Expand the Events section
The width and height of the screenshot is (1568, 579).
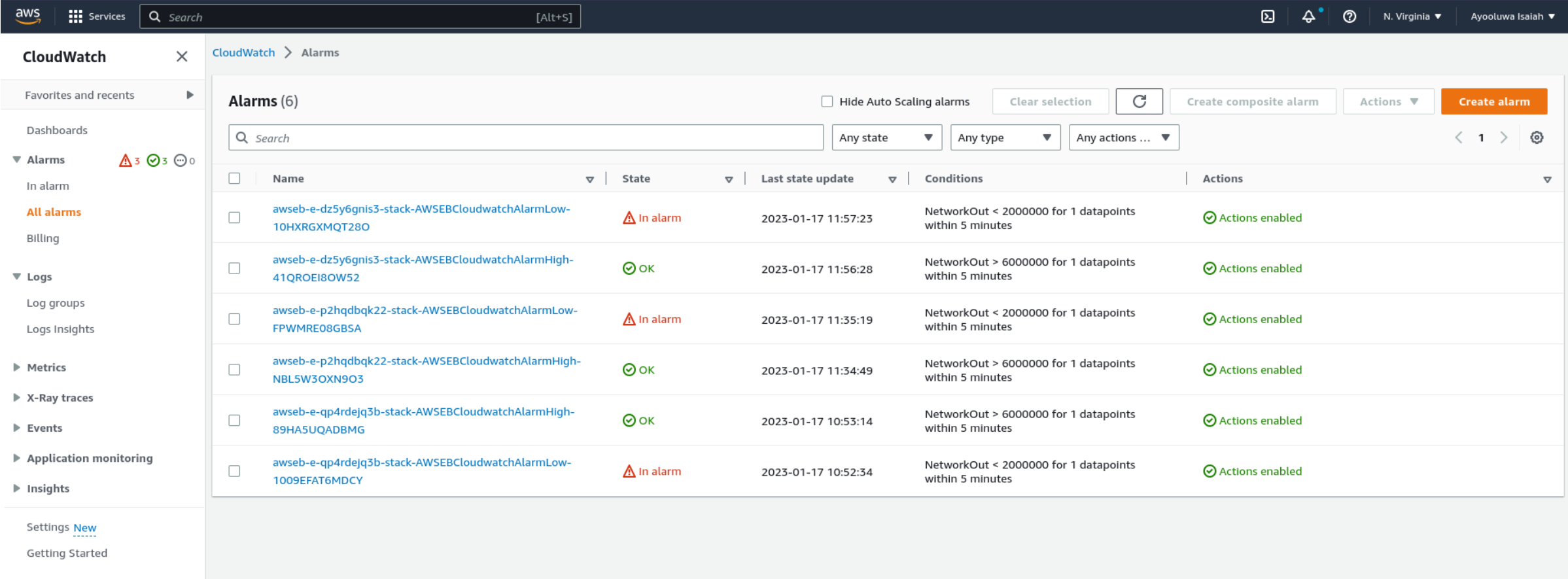click(x=17, y=428)
